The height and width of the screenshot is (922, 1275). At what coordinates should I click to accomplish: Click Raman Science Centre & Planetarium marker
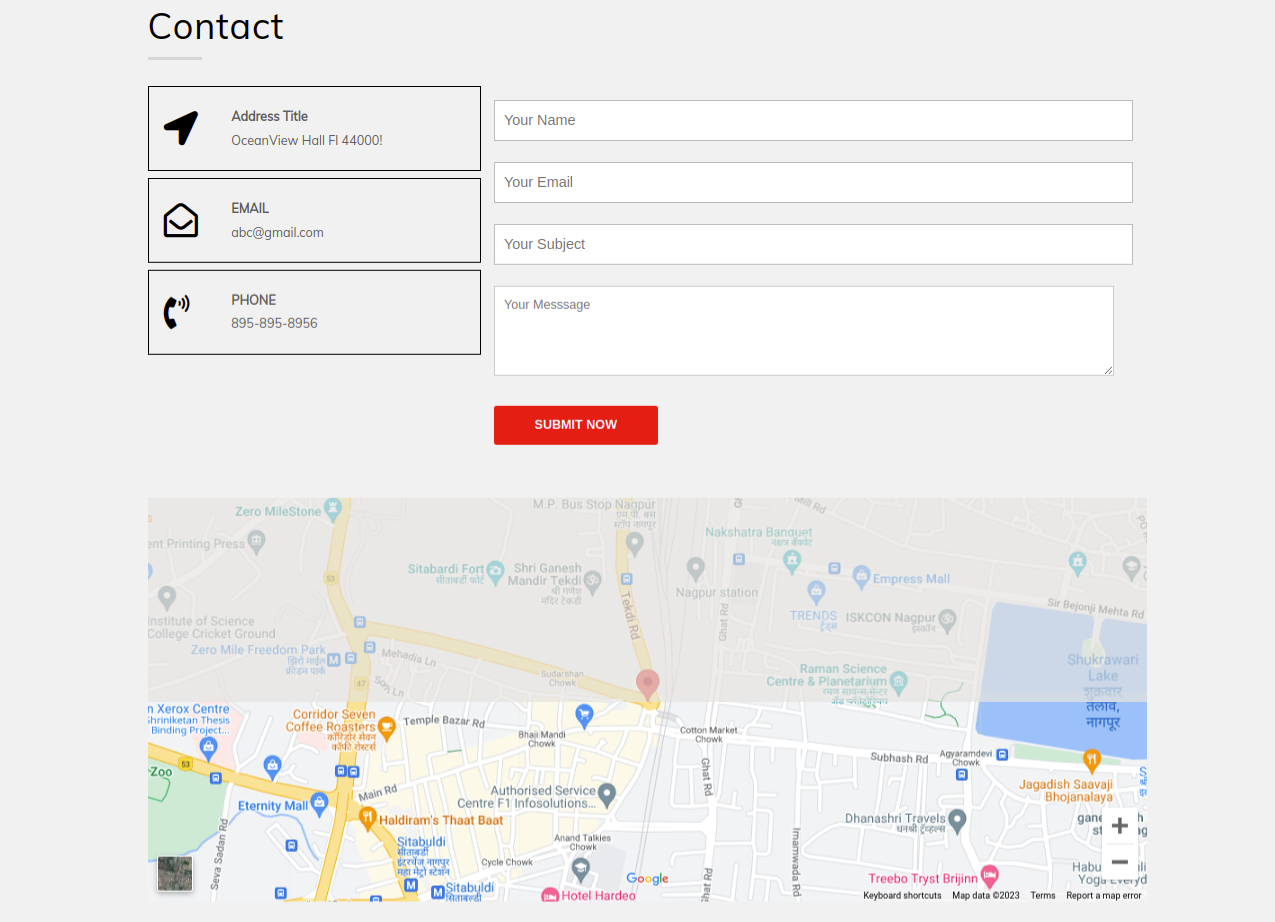[x=899, y=683]
